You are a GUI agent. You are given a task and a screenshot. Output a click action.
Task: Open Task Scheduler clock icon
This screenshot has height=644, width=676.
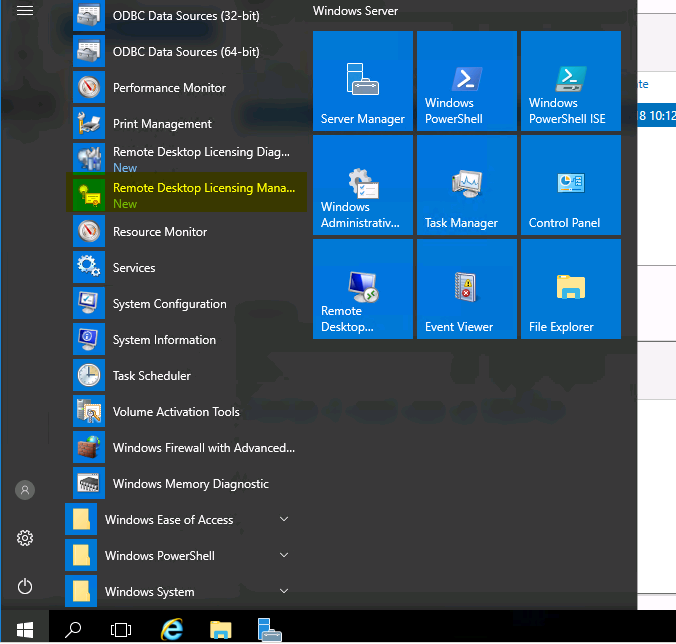click(x=89, y=375)
